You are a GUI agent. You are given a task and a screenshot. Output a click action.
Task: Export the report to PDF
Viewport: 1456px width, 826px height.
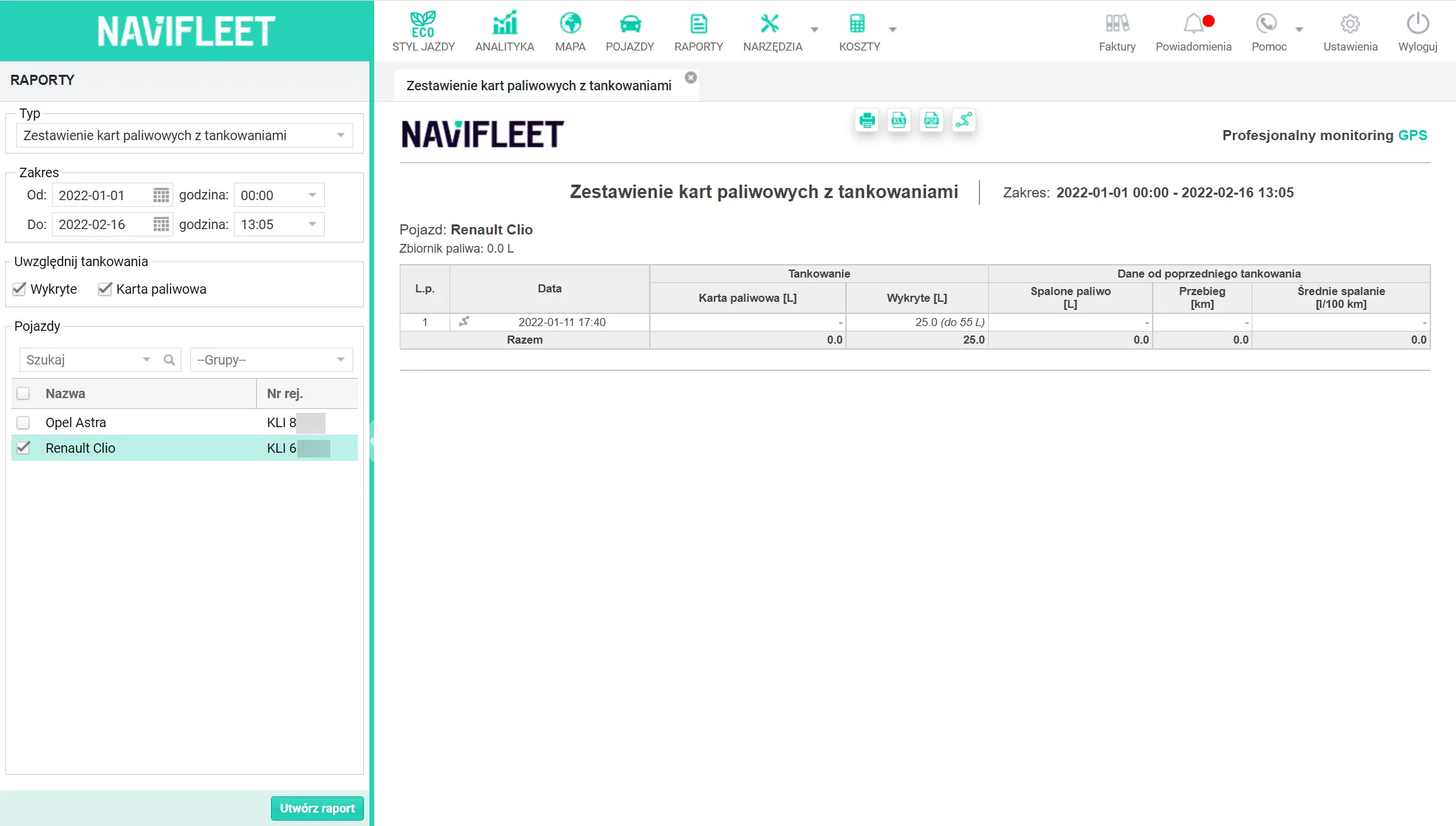point(932,121)
